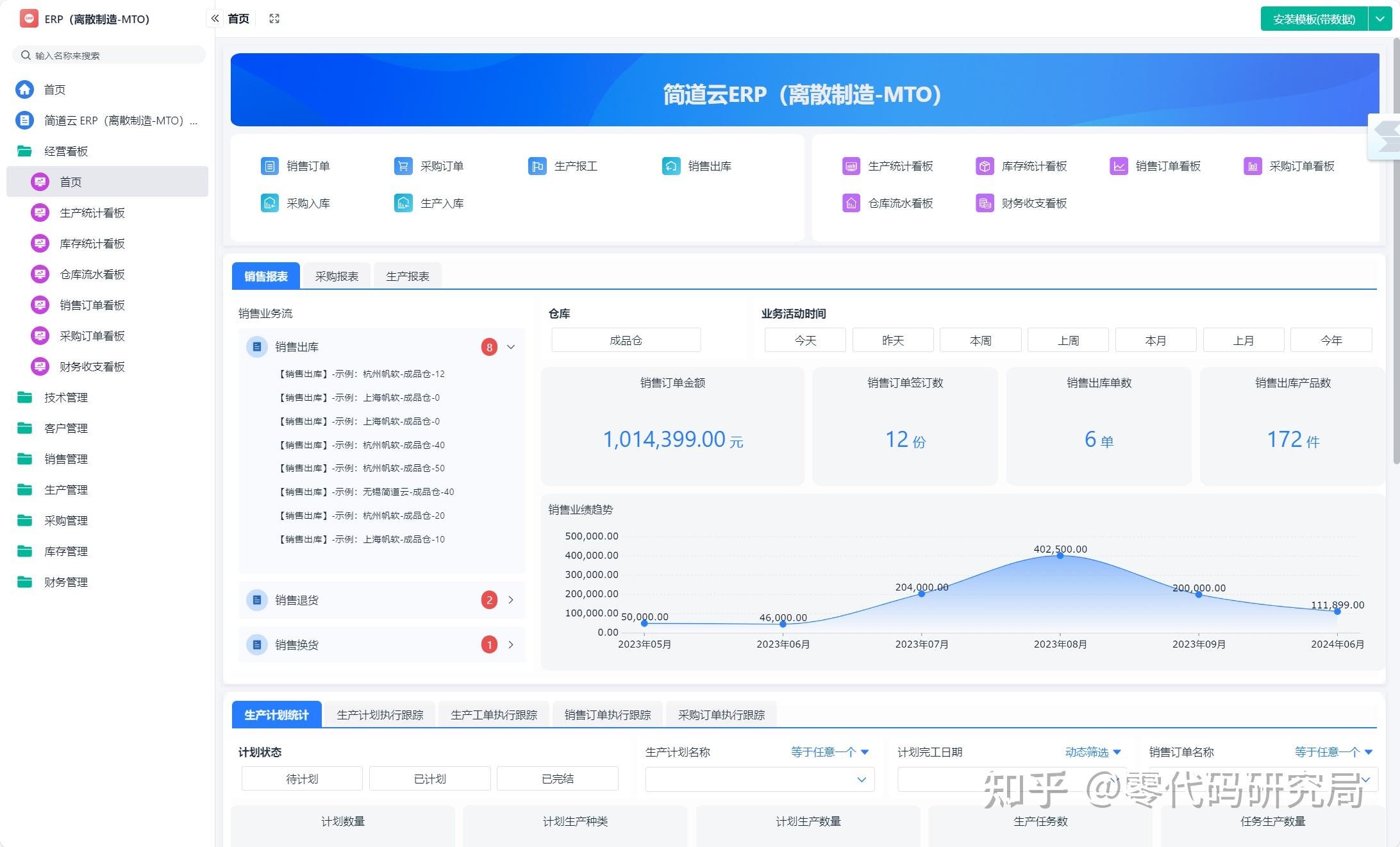Expand the 销售退货 section
Viewport: 1400px width, 847px height.
point(511,600)
